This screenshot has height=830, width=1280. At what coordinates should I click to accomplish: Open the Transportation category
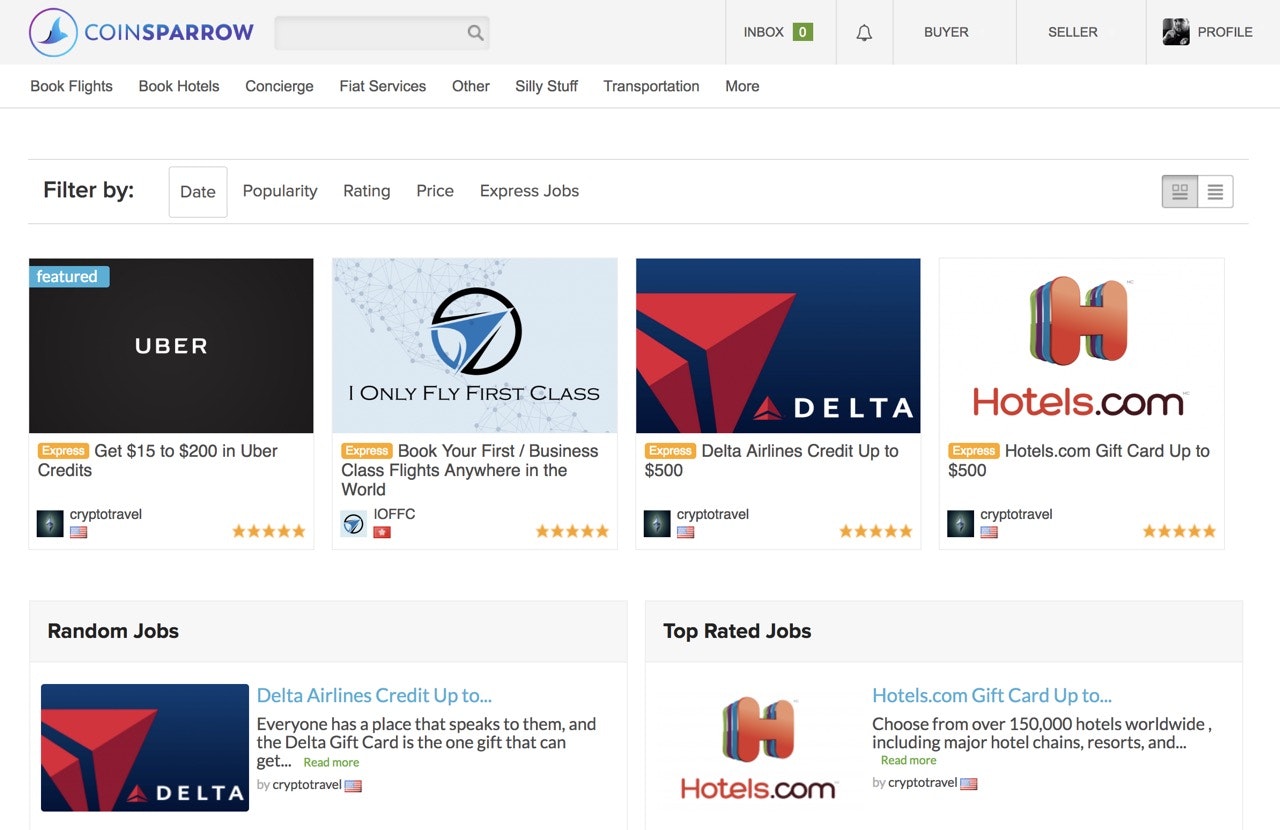[x=652, y=86]
